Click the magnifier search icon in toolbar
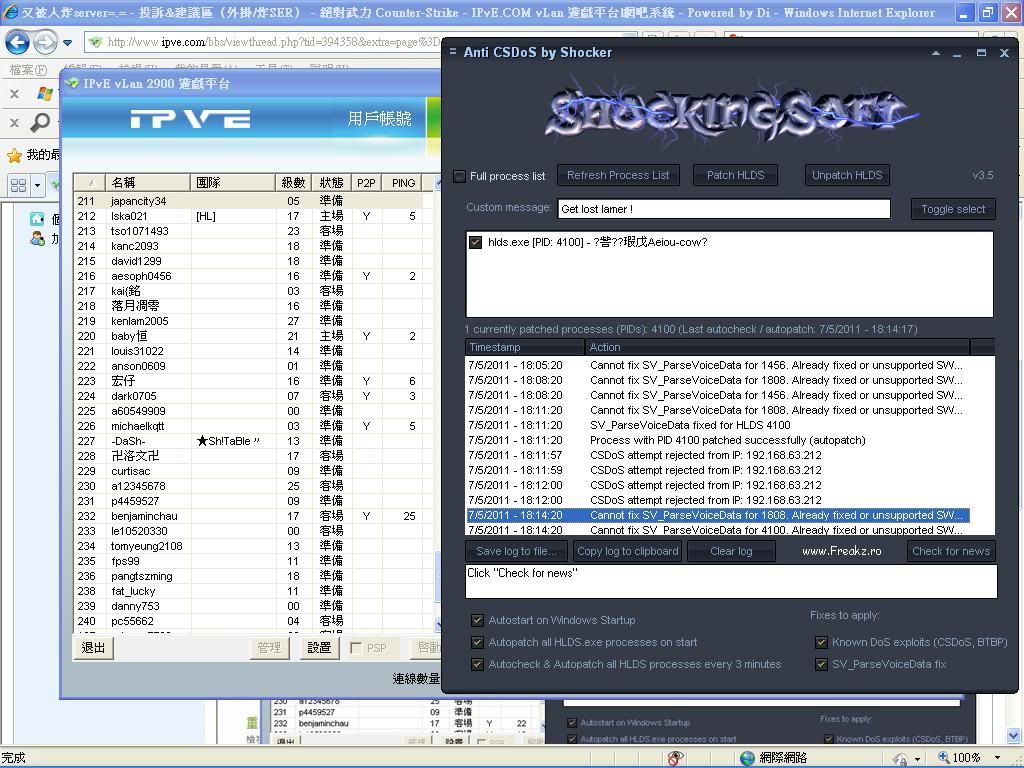 pyautogui.click(x=40, y=122)
